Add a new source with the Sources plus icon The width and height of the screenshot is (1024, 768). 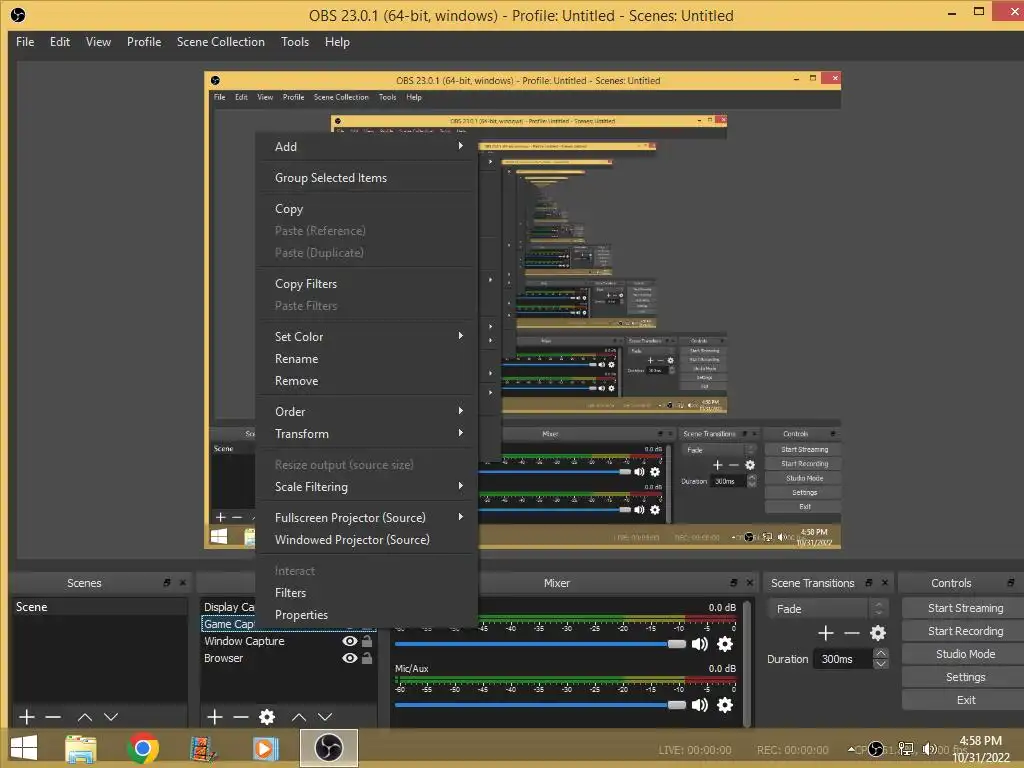pyautogui.click(x=215, y=717)
